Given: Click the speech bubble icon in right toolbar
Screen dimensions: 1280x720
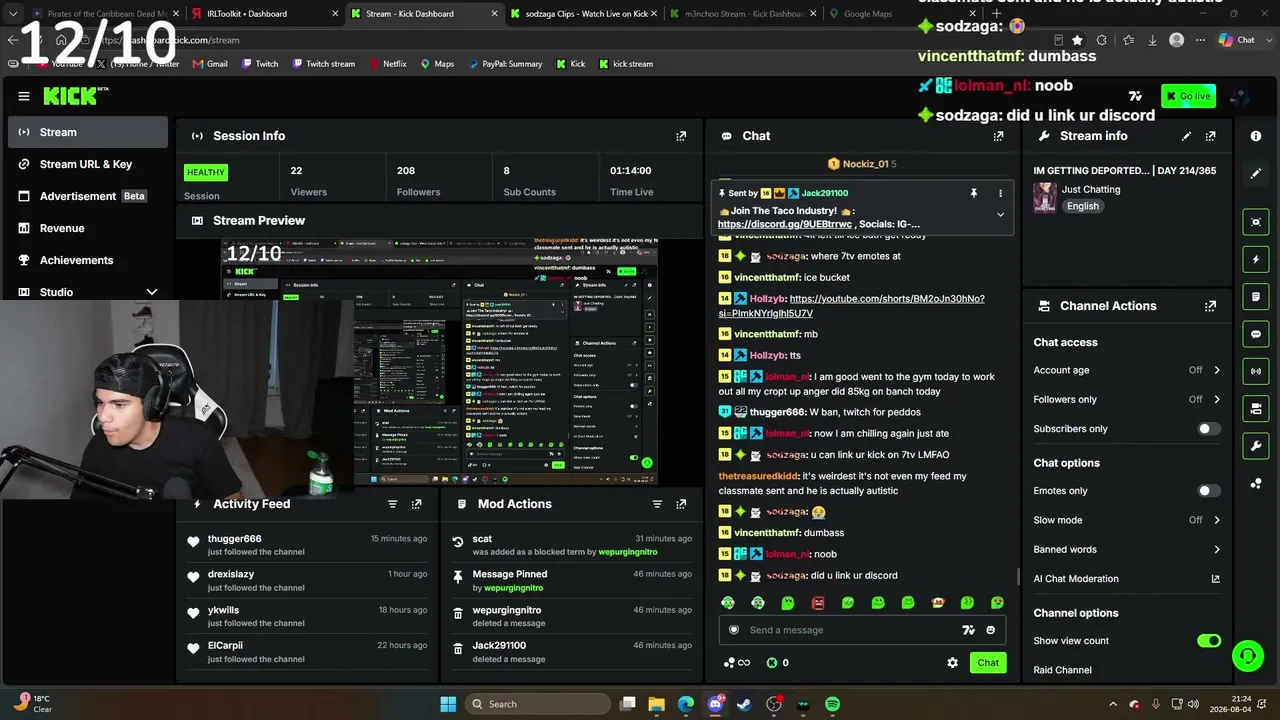Looking at the screenshot, I should 1256,333.
